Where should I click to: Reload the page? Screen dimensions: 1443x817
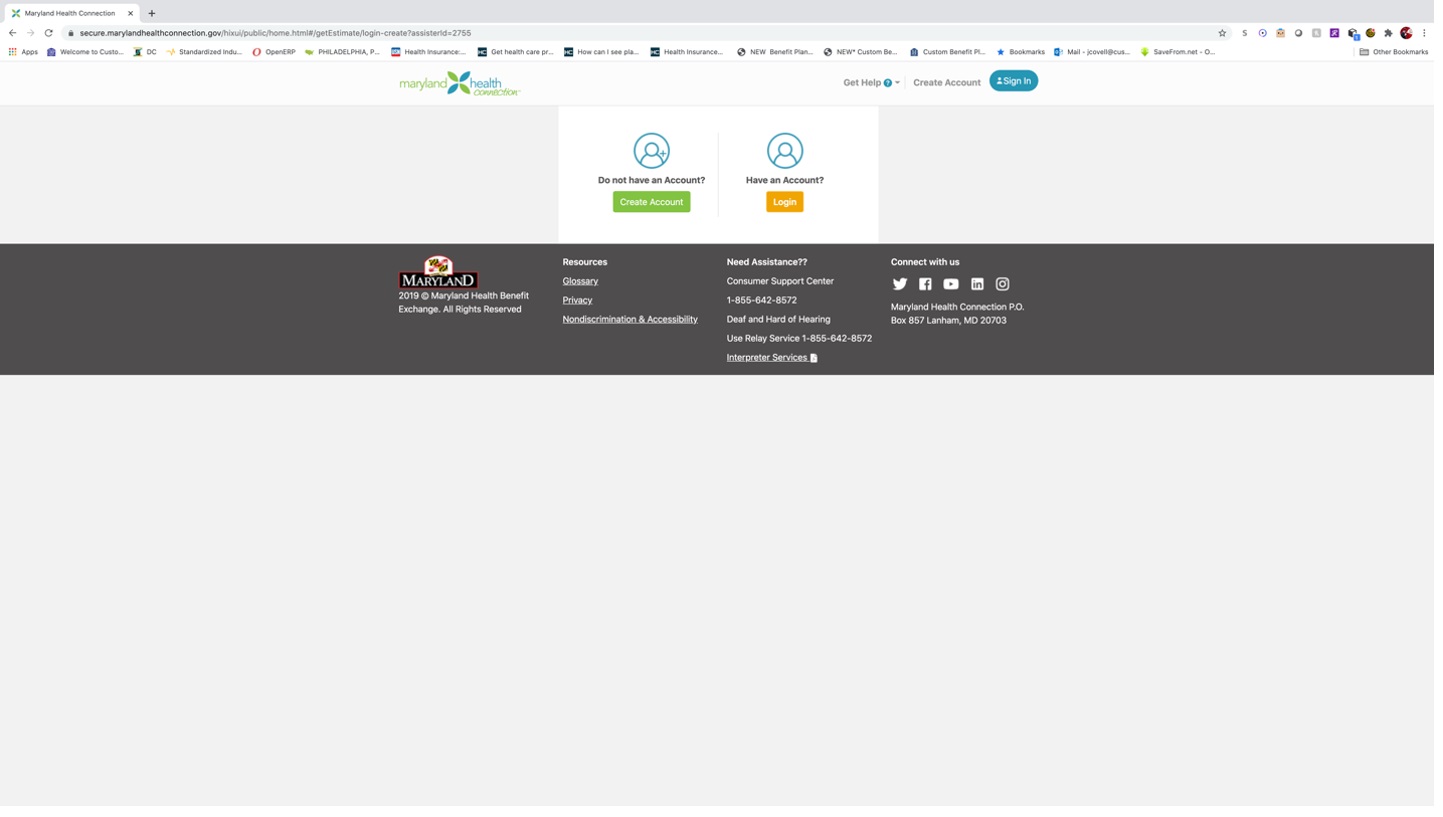[x=48, y=33]
